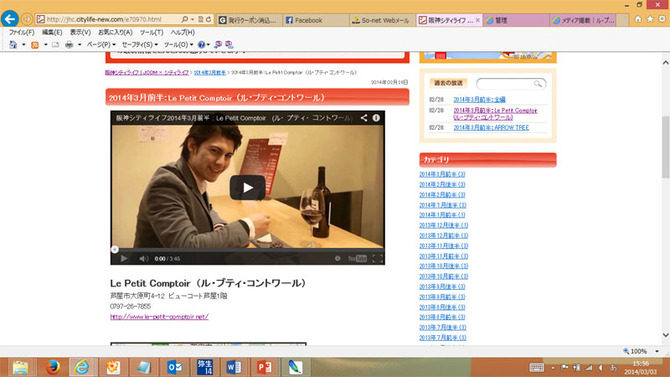Open 2014年3月前半:ARROW TREE link
This screenshot has height=377, width=670.
click(491, 128)
